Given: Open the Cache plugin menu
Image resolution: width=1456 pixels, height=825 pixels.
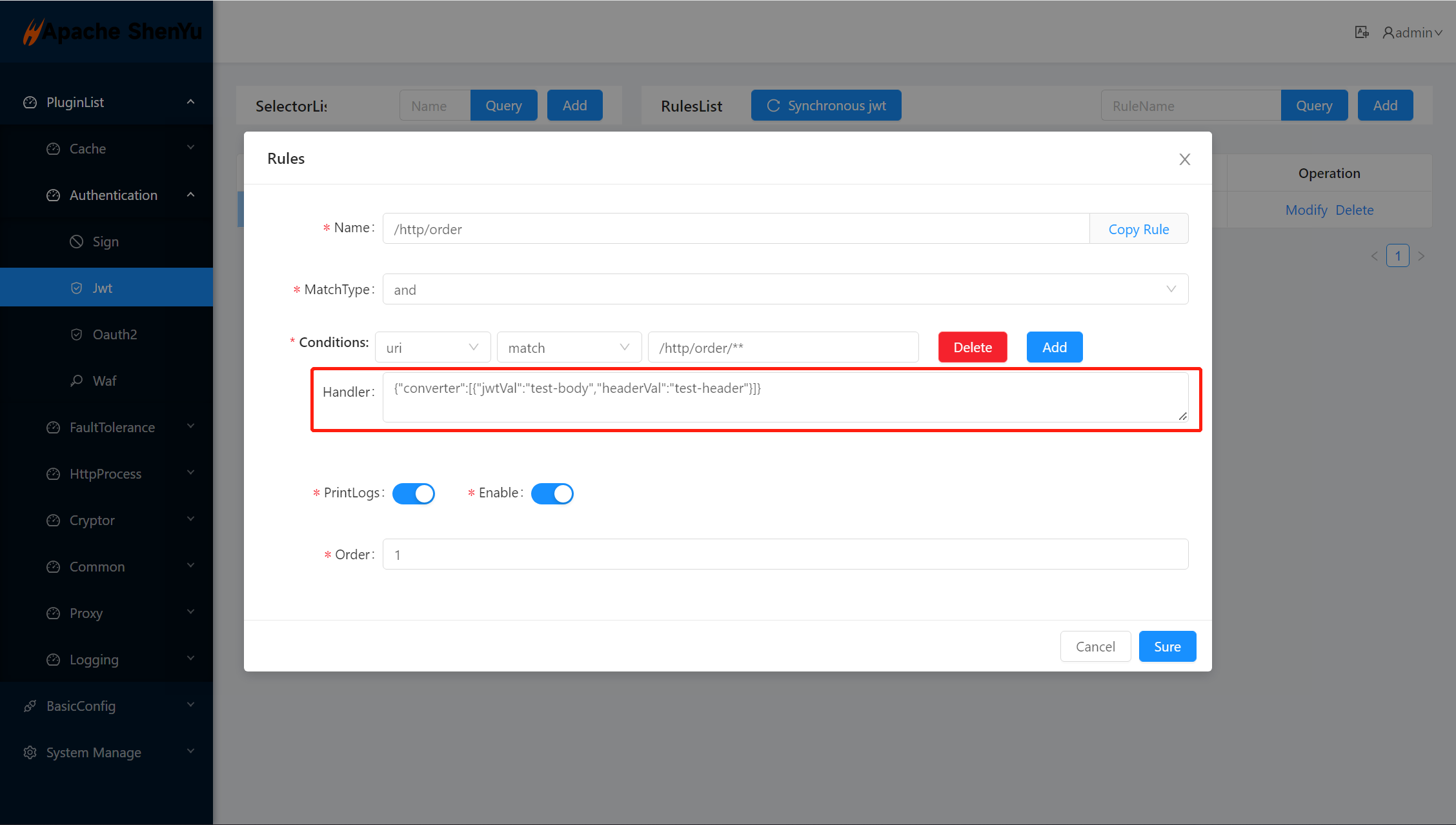Looking at the screenshot, I should [x=88, y=149].
